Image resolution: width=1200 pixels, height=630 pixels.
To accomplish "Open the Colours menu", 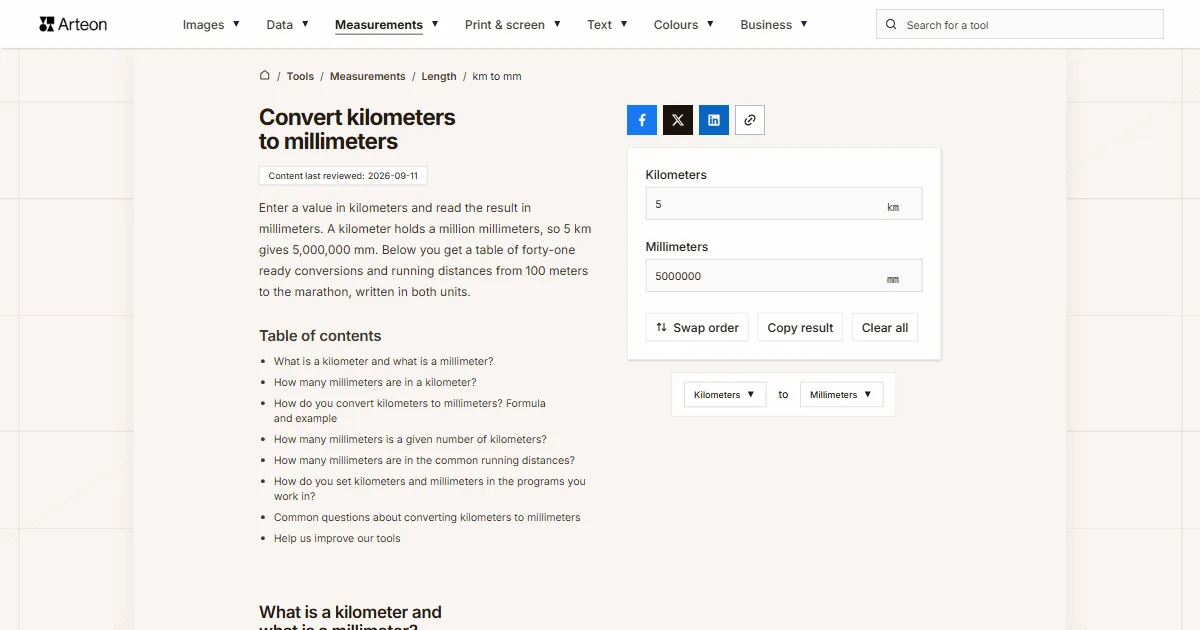I will click(684, 25).
